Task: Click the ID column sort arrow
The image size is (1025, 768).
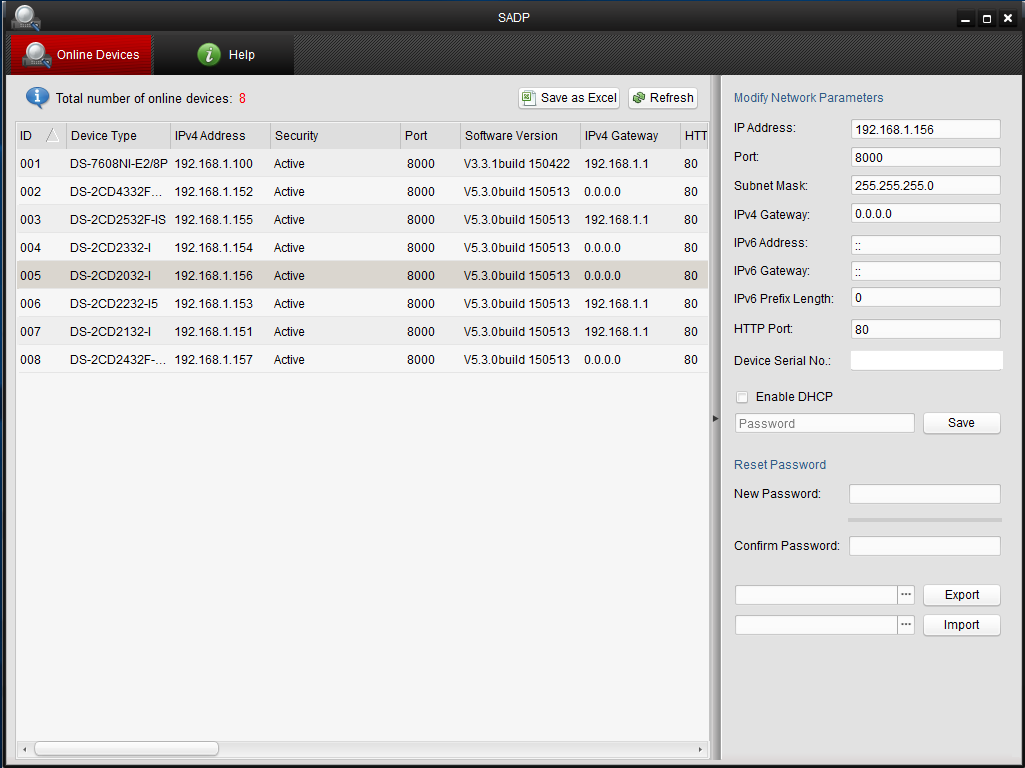Action: pos(52,136)
